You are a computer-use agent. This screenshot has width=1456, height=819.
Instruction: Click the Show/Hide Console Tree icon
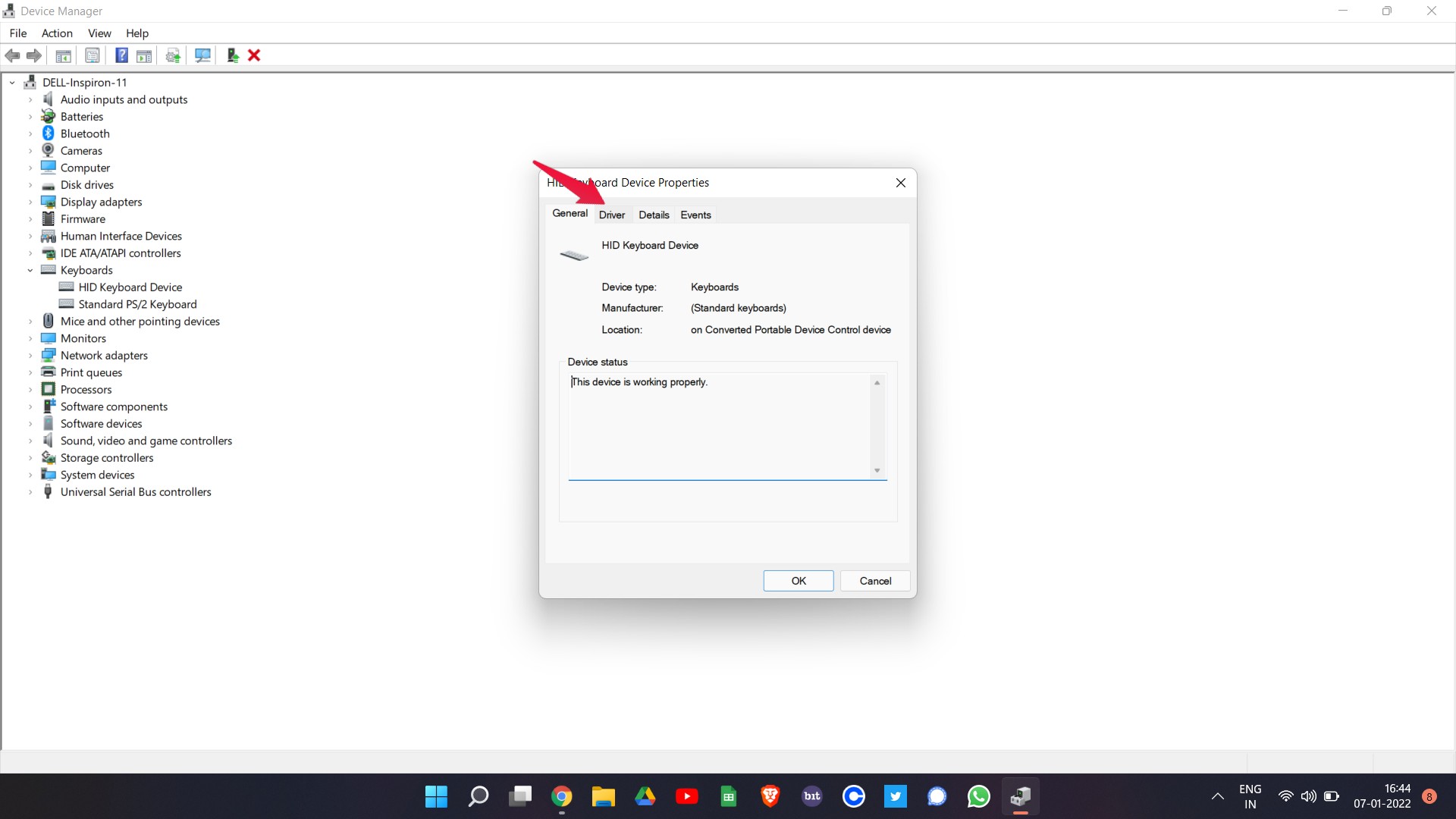tap(64, 55)
